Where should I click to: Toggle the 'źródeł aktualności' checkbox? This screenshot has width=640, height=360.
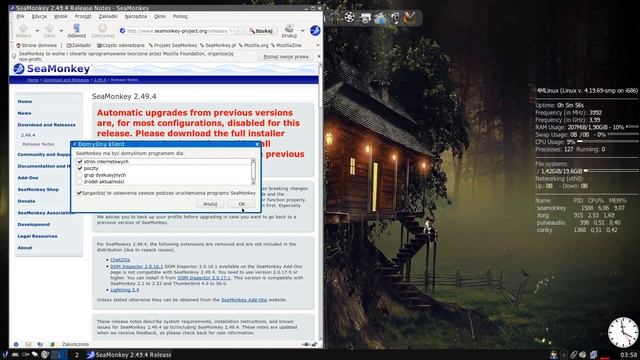tap(80, 181)
